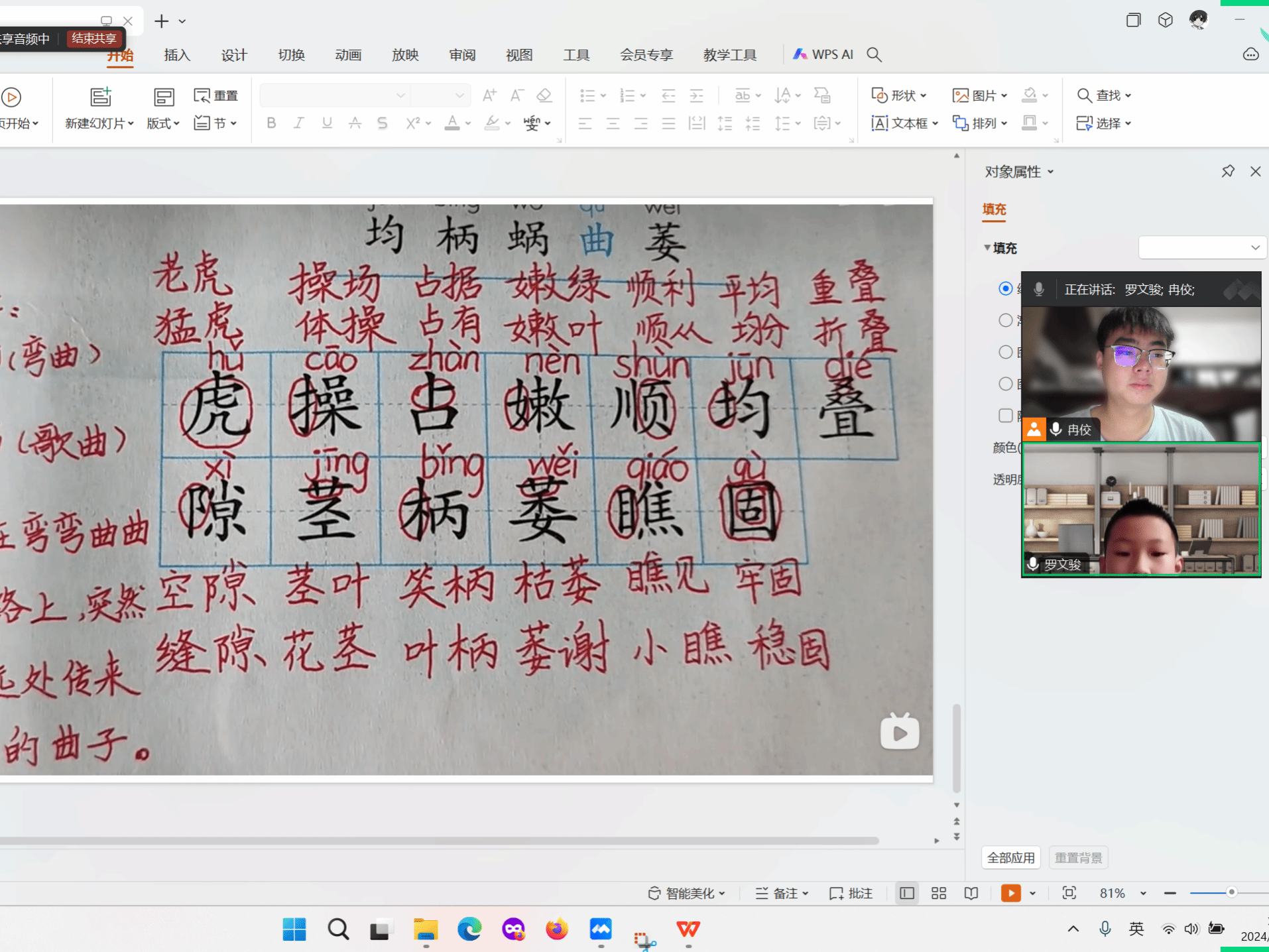Expand the Picture insert dropdown
The height and width of the screenshot is (952, 1269).
point(1004,95)
